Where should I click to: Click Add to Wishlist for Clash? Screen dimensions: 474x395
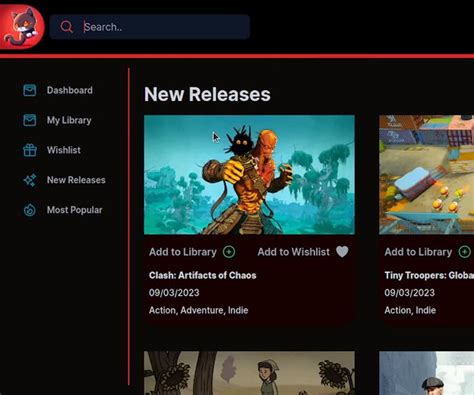point(293,252)
